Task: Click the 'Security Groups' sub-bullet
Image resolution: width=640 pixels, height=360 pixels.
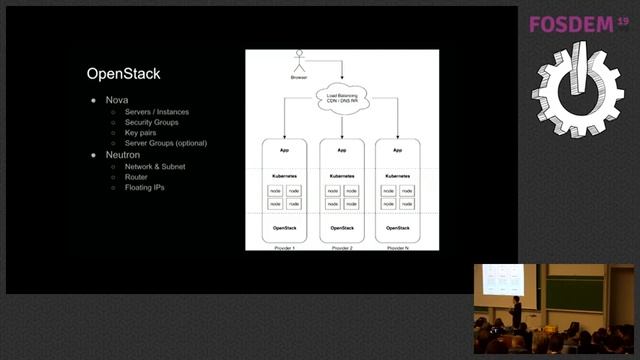Action: point(151,122)
